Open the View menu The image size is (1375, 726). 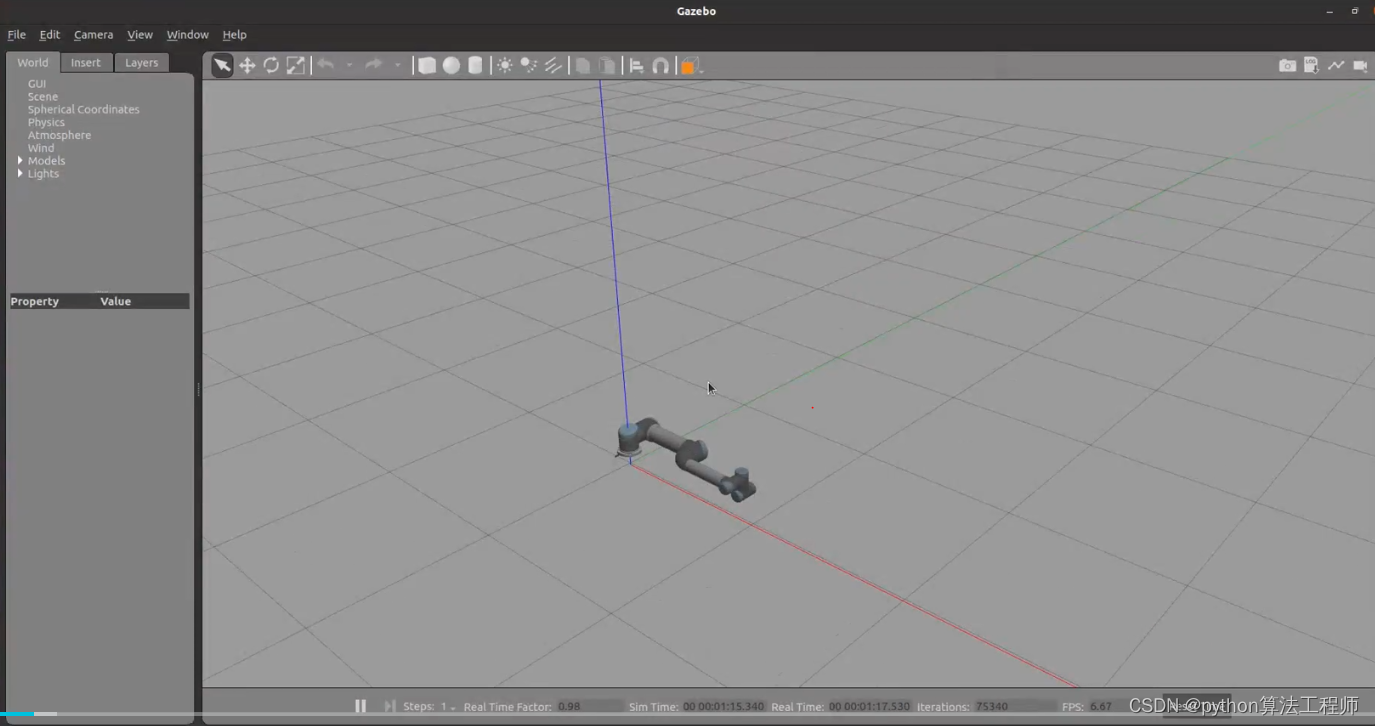[140, 34]
